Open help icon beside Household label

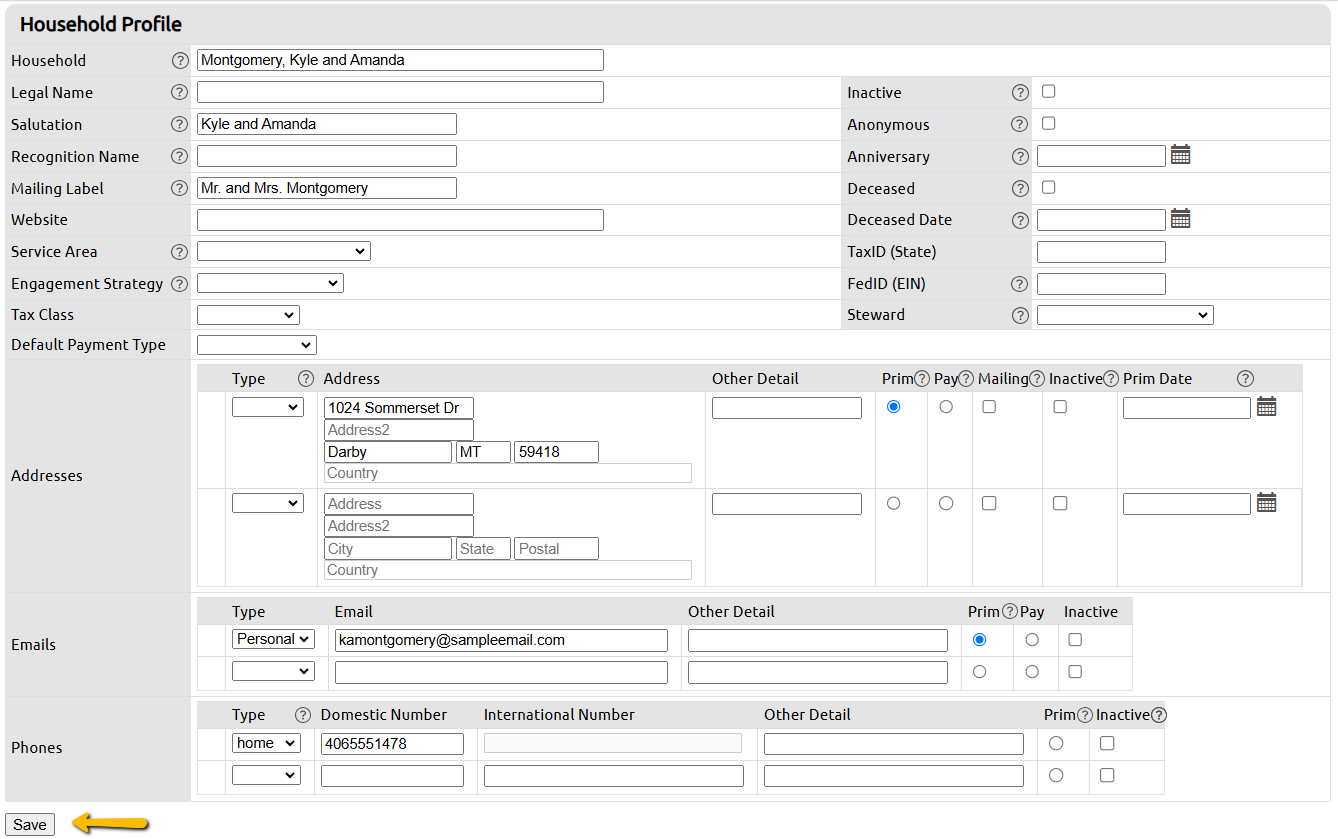[180, 60]
